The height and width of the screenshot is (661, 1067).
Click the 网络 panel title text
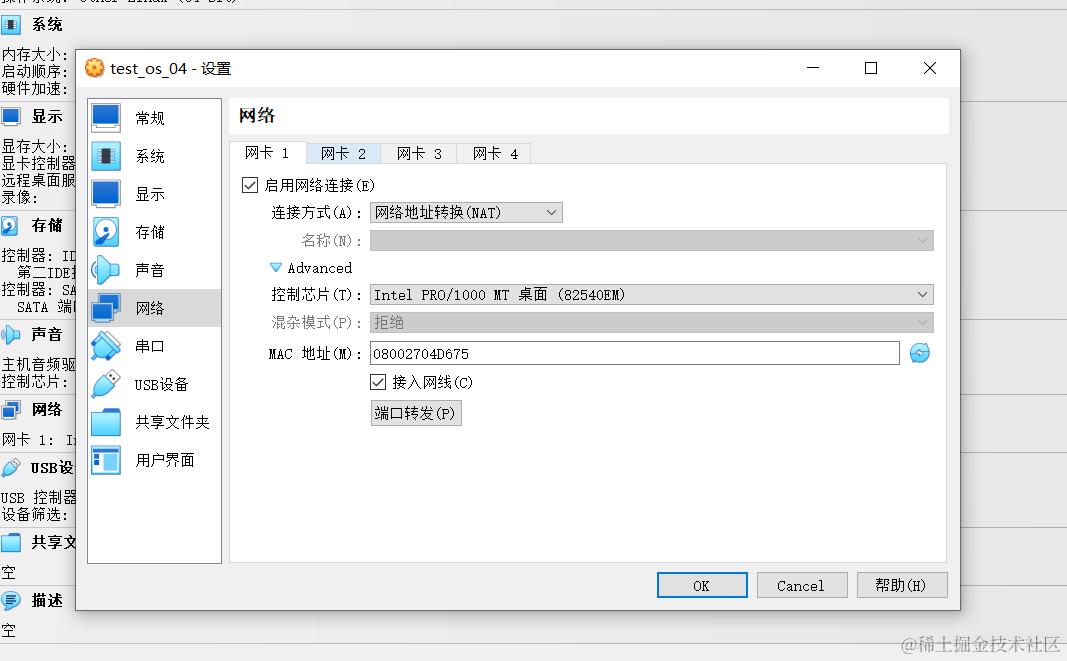click(x=257, y=116)
